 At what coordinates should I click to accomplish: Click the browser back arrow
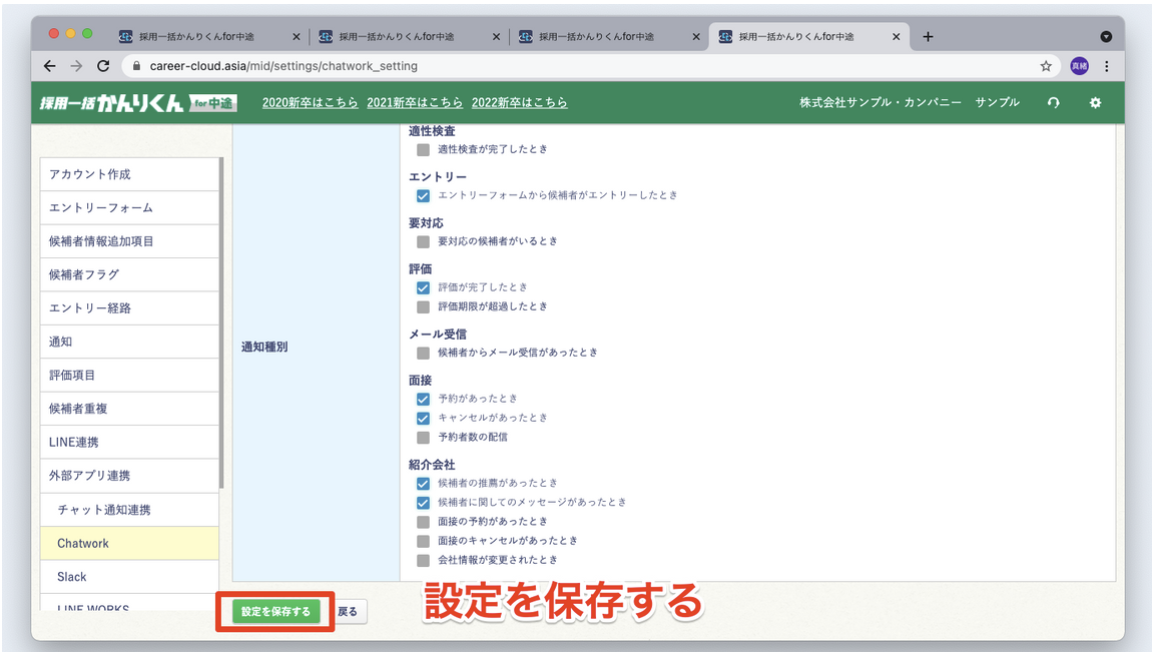pyautogui.click(x=48, y=64)
